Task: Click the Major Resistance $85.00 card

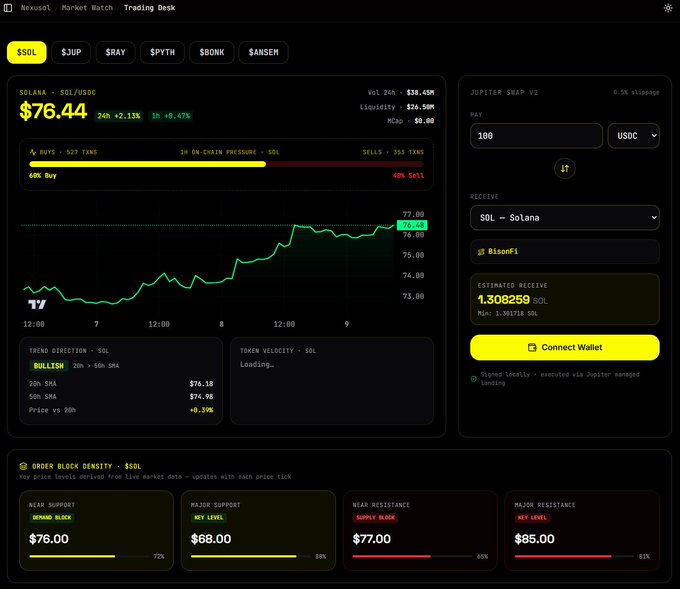Action: (582, 530)
